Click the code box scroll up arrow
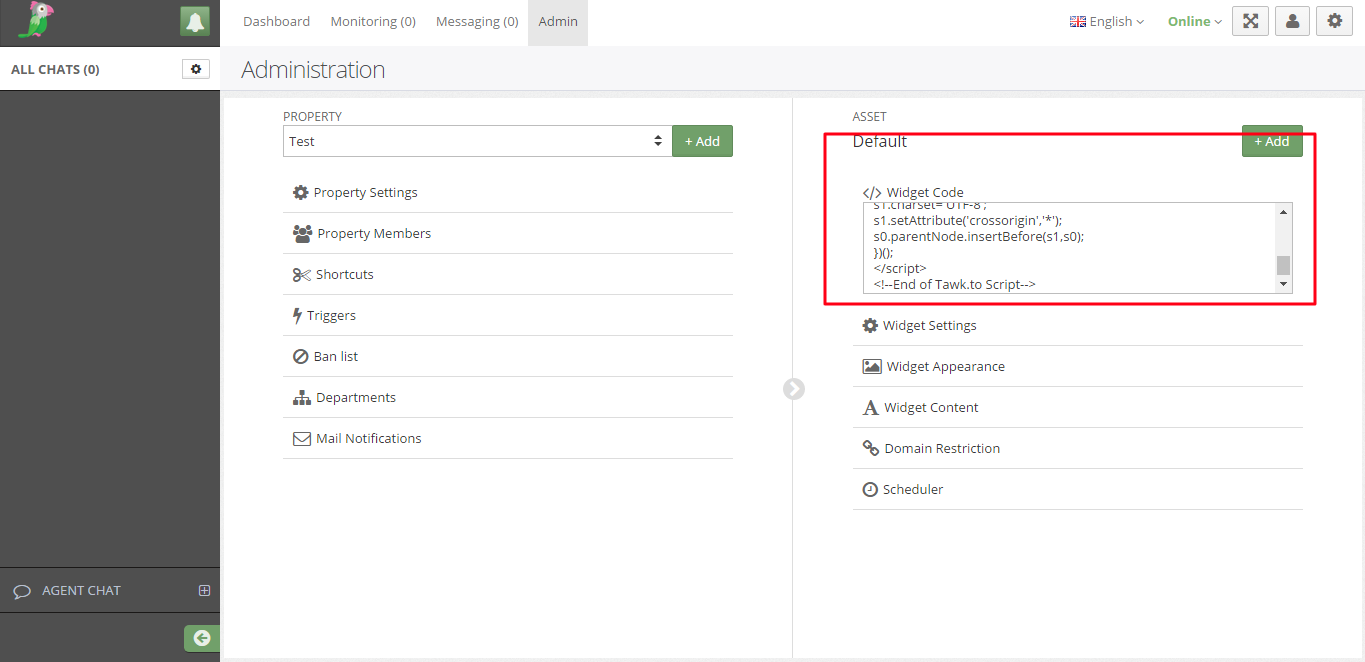This screenshot has height=662, width=1365. (1284, 211)
